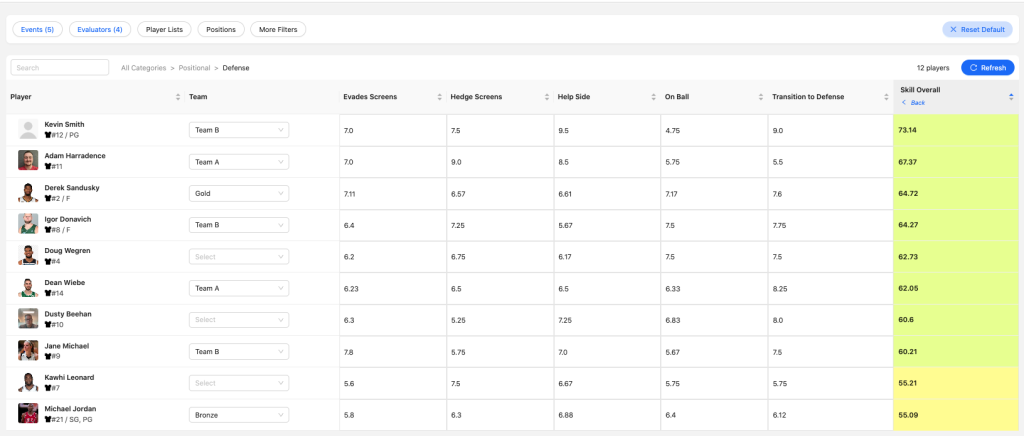
Task: Sort the Player column
Action: [177, 97]
